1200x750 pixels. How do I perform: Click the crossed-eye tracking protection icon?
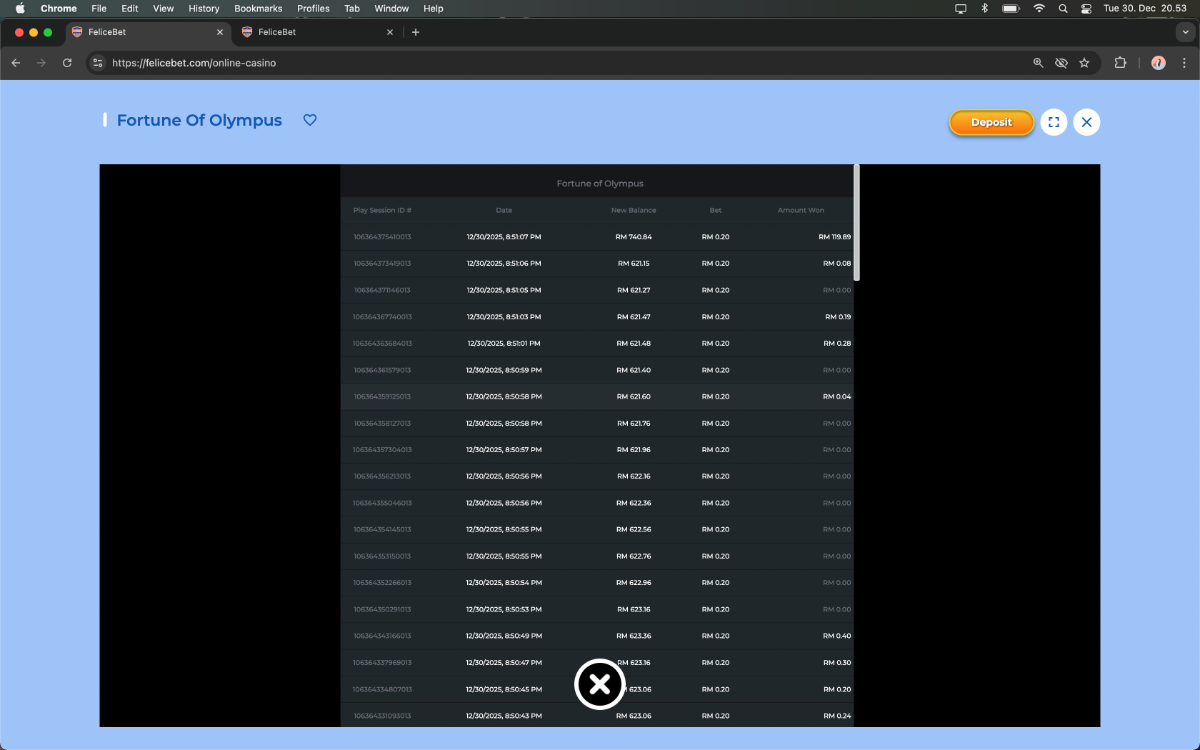[1061, 63]
